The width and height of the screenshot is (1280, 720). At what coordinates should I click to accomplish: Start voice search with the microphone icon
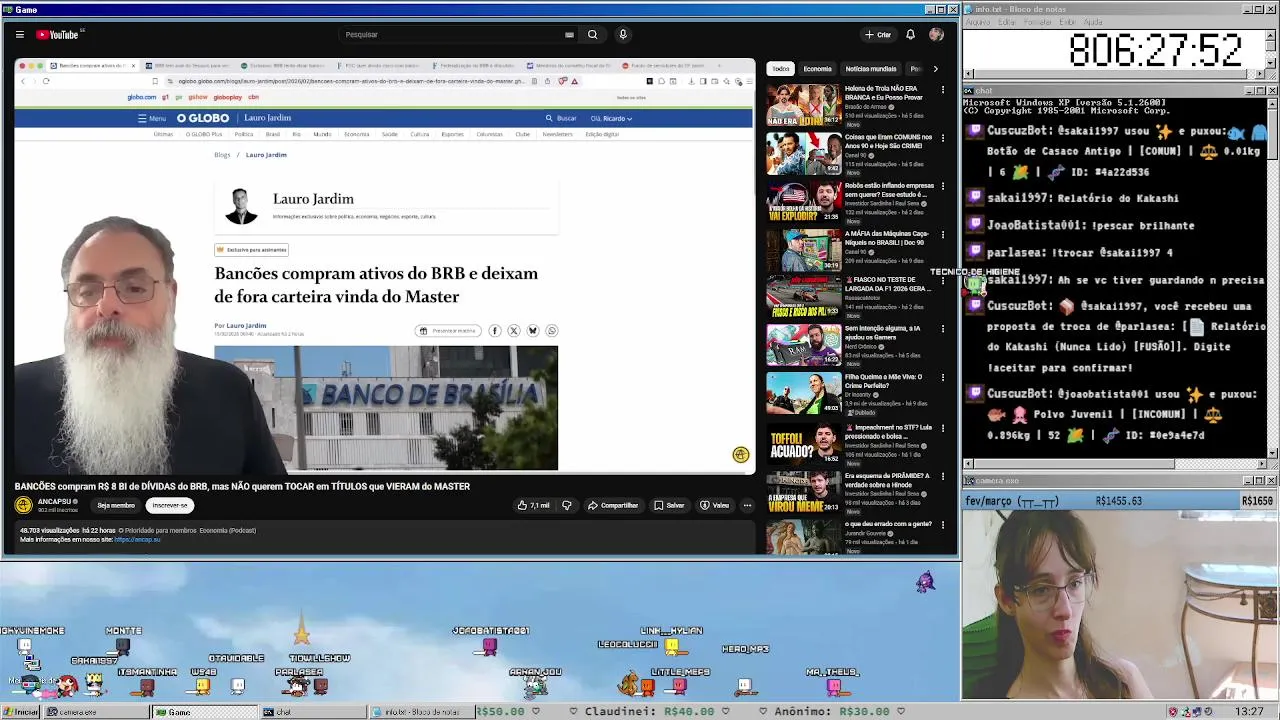[x=622, y=34]
